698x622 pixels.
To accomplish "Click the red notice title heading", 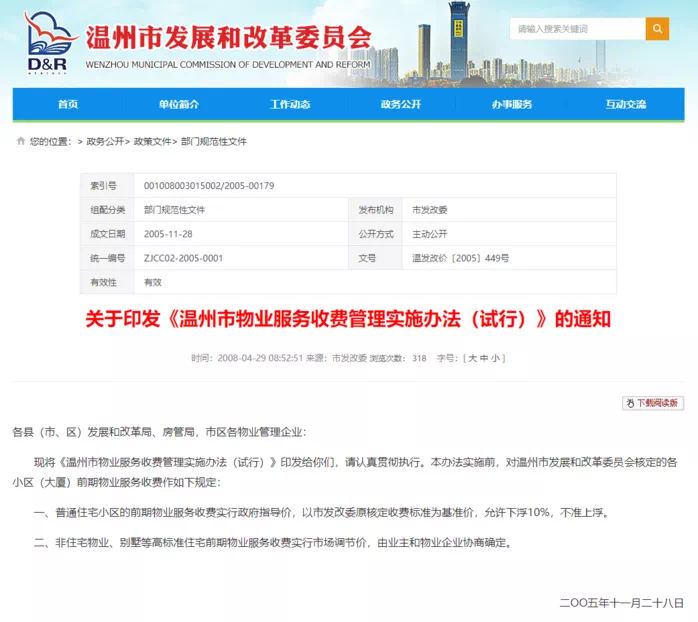I will click(x=348, y=319).
